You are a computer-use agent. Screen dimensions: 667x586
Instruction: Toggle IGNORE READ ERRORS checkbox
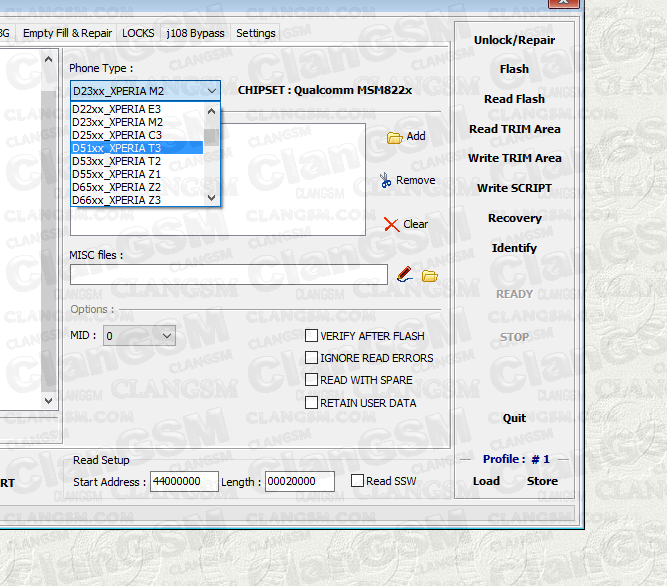311,358
